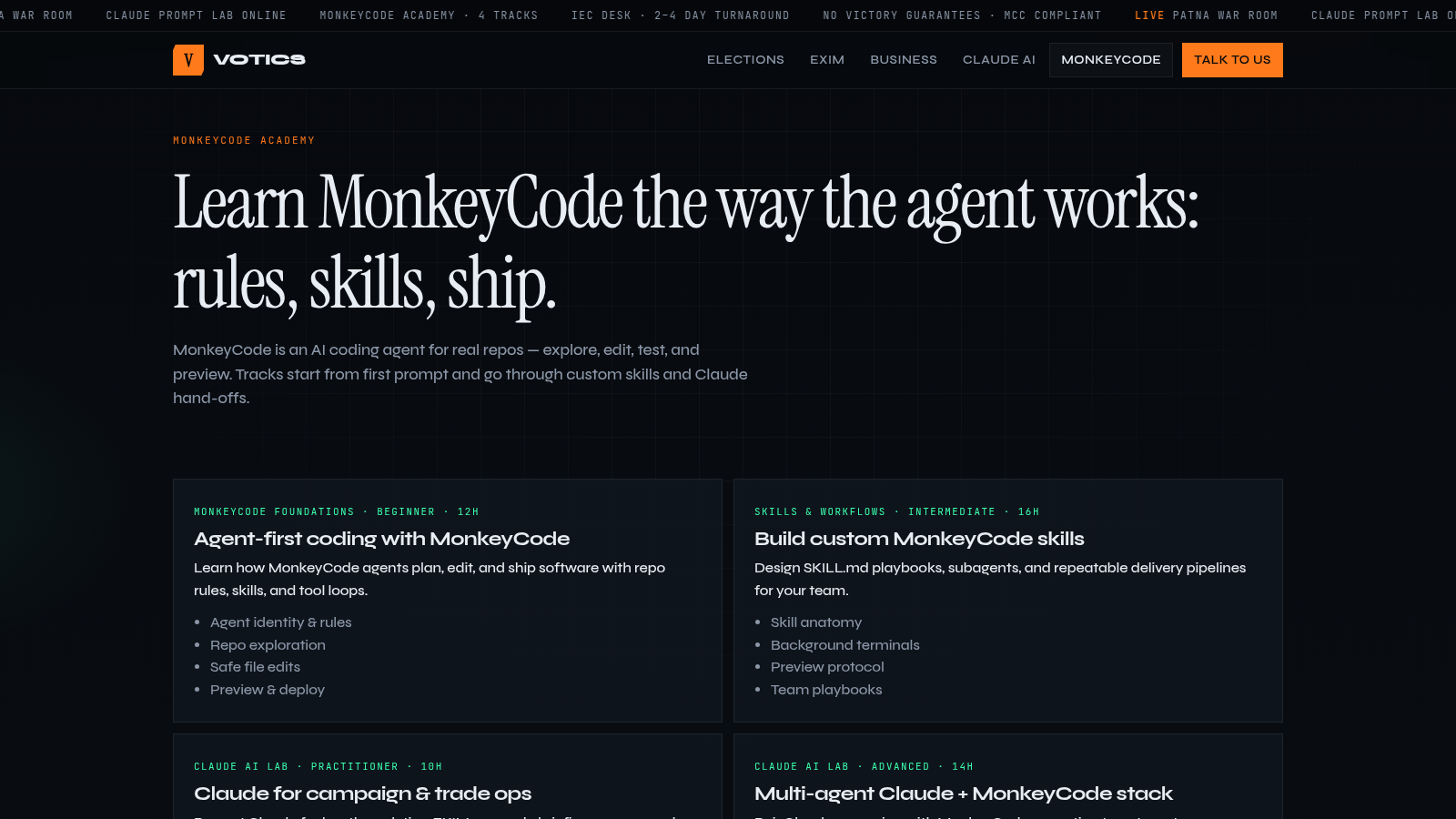The image size is (1456, 819).
Task: Click Learn how MonkeyCode agents plan description
Action: coord(430,579)
